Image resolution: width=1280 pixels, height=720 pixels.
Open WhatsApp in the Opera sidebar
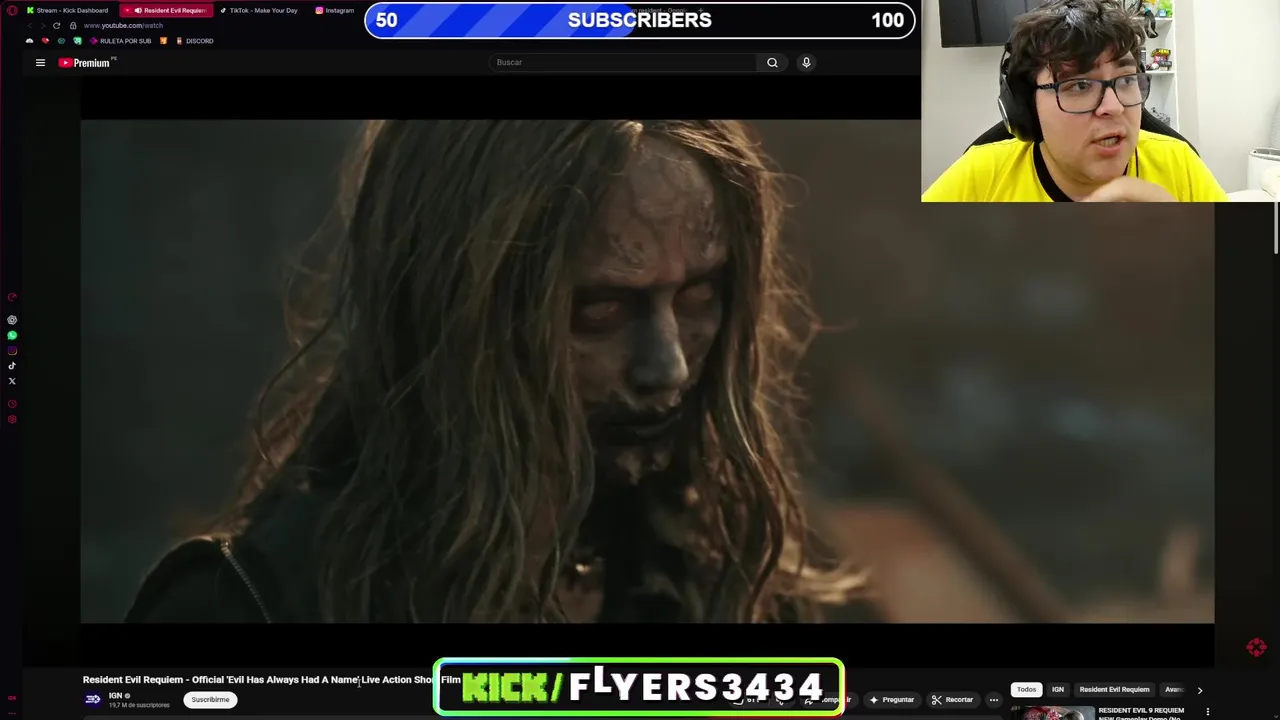coord(12,336)
